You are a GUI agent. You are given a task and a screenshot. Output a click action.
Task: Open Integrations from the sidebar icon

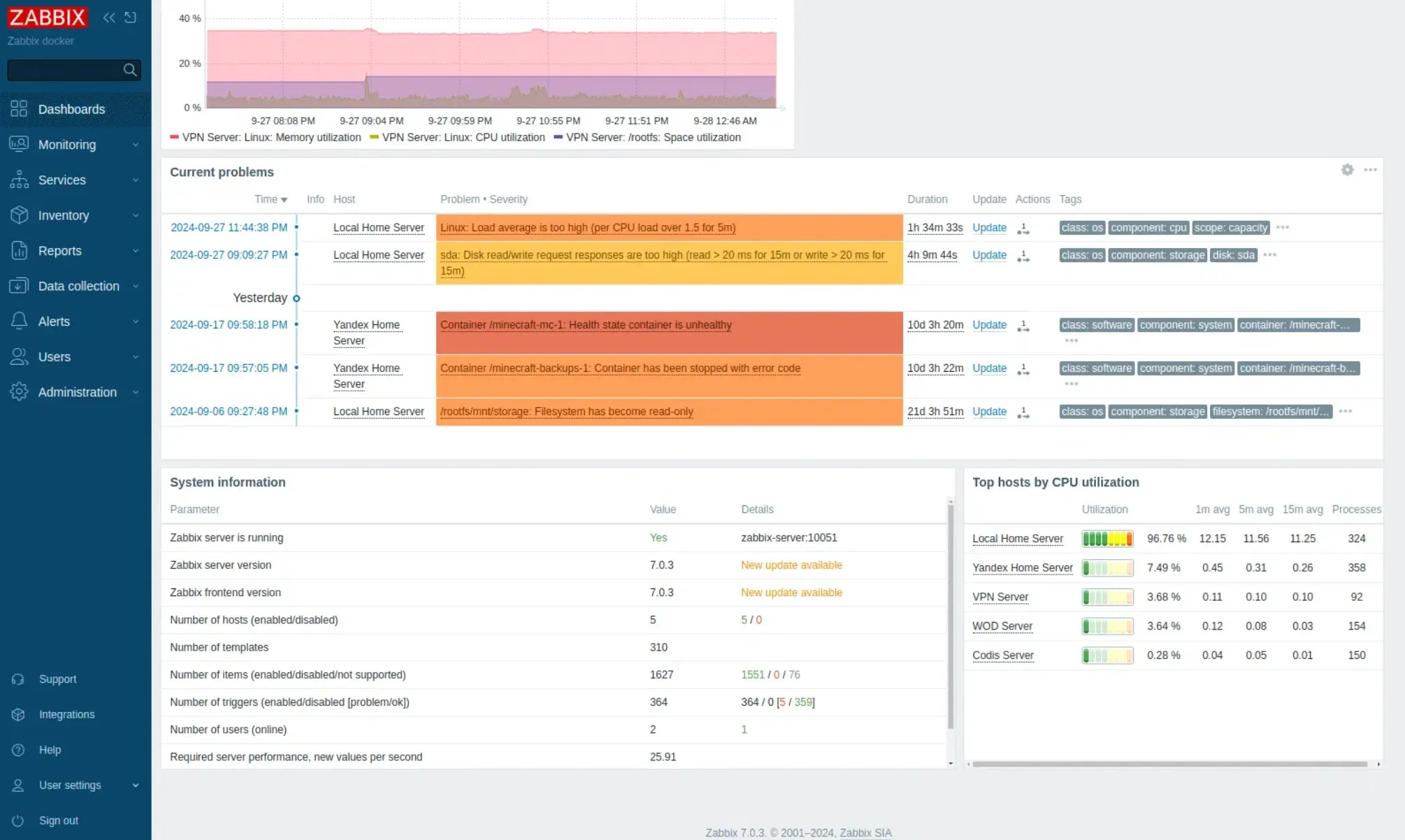pos(18,714)
